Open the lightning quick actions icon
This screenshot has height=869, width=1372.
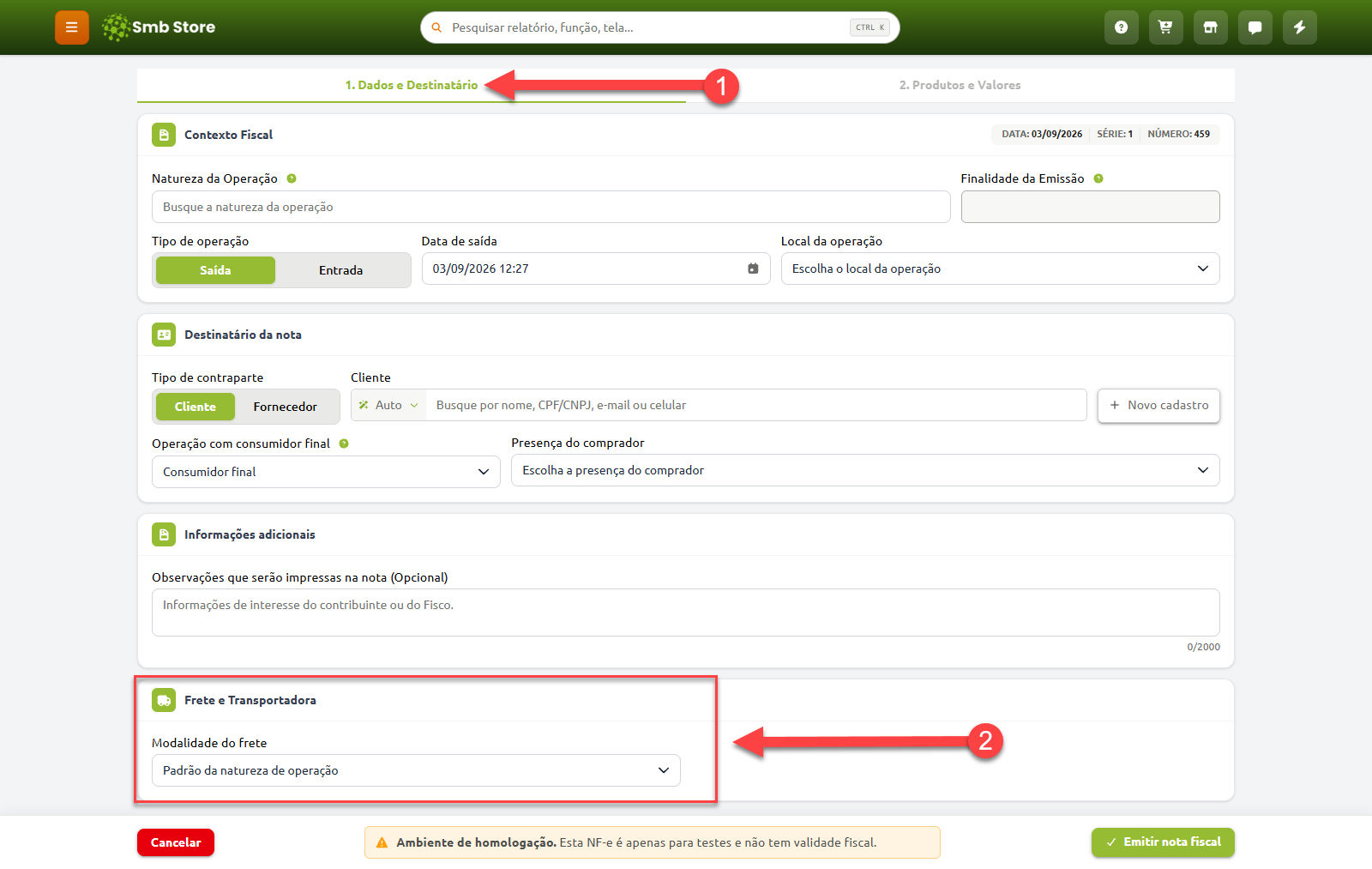[1300, 27]
